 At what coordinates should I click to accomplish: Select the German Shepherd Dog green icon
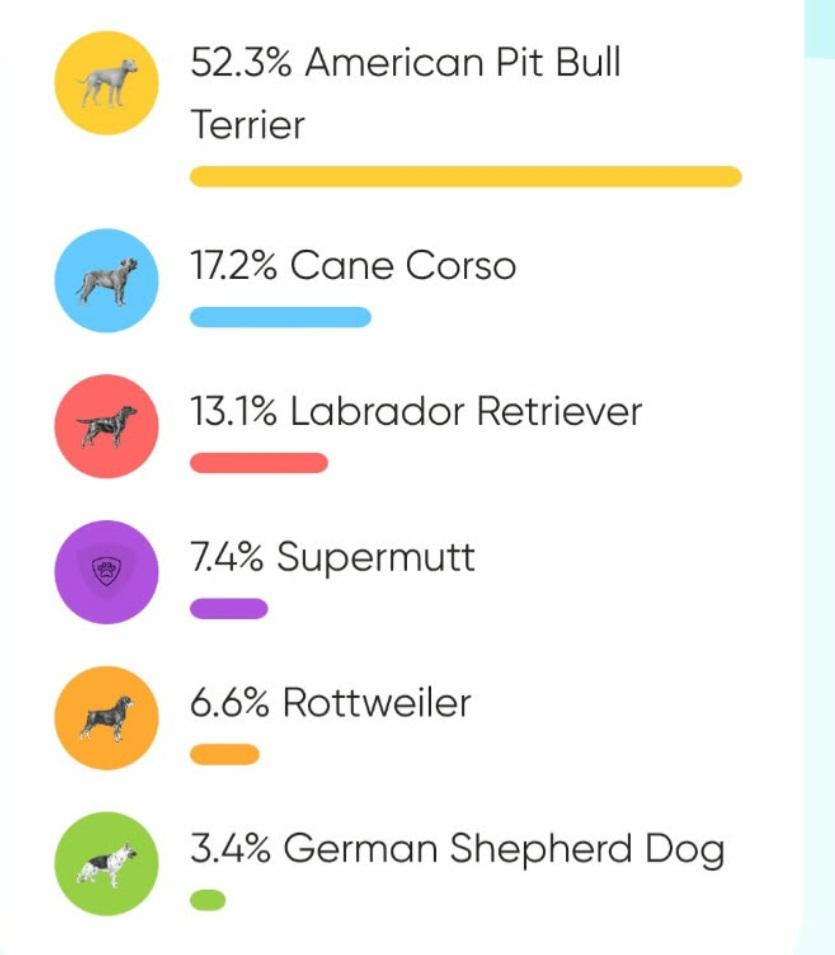point(106,864)
